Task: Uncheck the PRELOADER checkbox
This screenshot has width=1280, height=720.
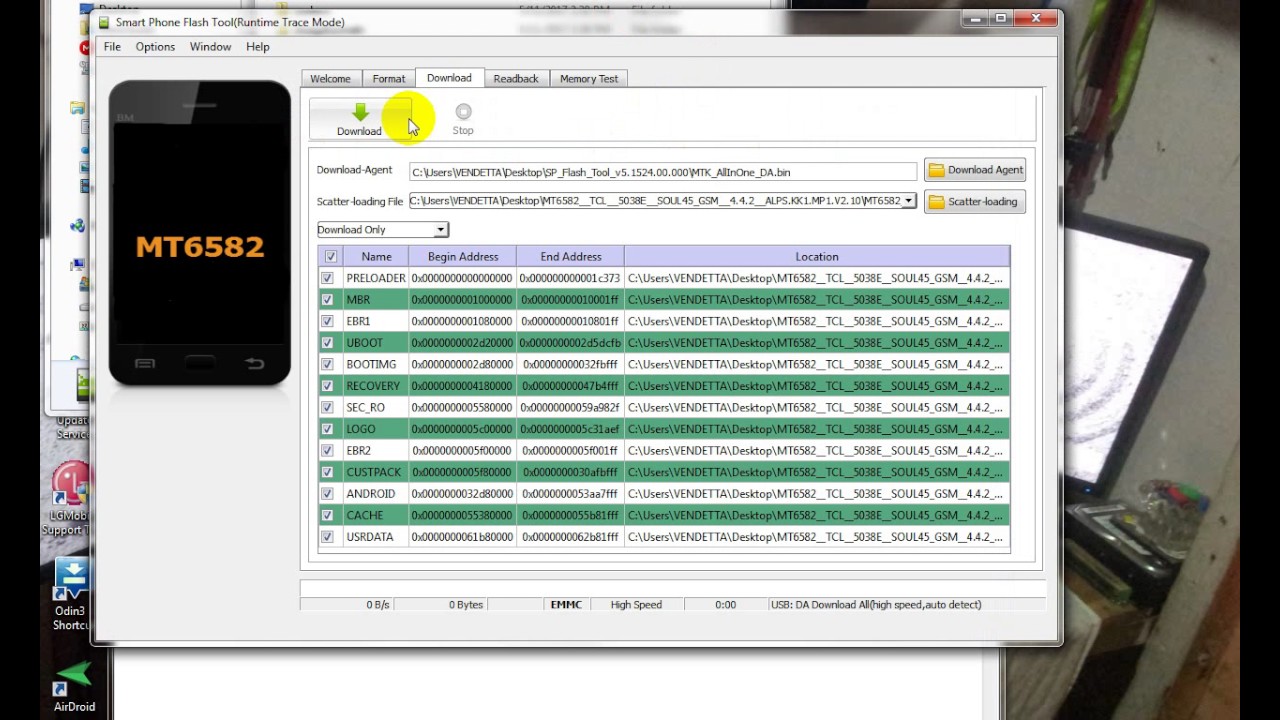Action: pos(327,278)
